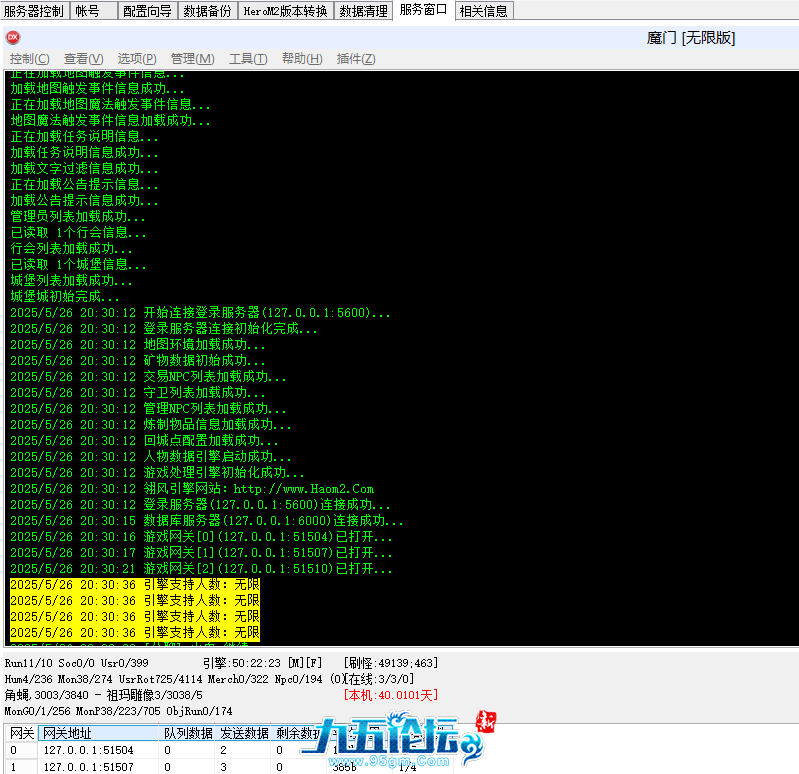This screenshot has width=799, height=774.
Task: Open the 控制(C) menu
Action: (x=30, y=59)
